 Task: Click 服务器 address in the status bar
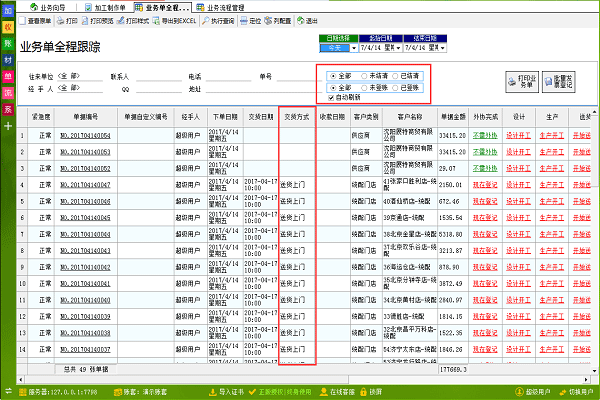[58, 392]
